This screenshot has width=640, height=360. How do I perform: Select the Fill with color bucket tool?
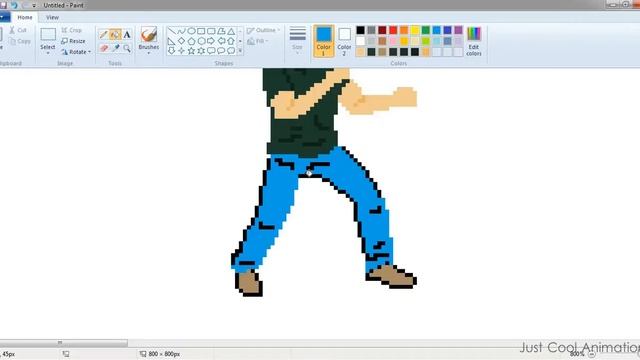116,35
